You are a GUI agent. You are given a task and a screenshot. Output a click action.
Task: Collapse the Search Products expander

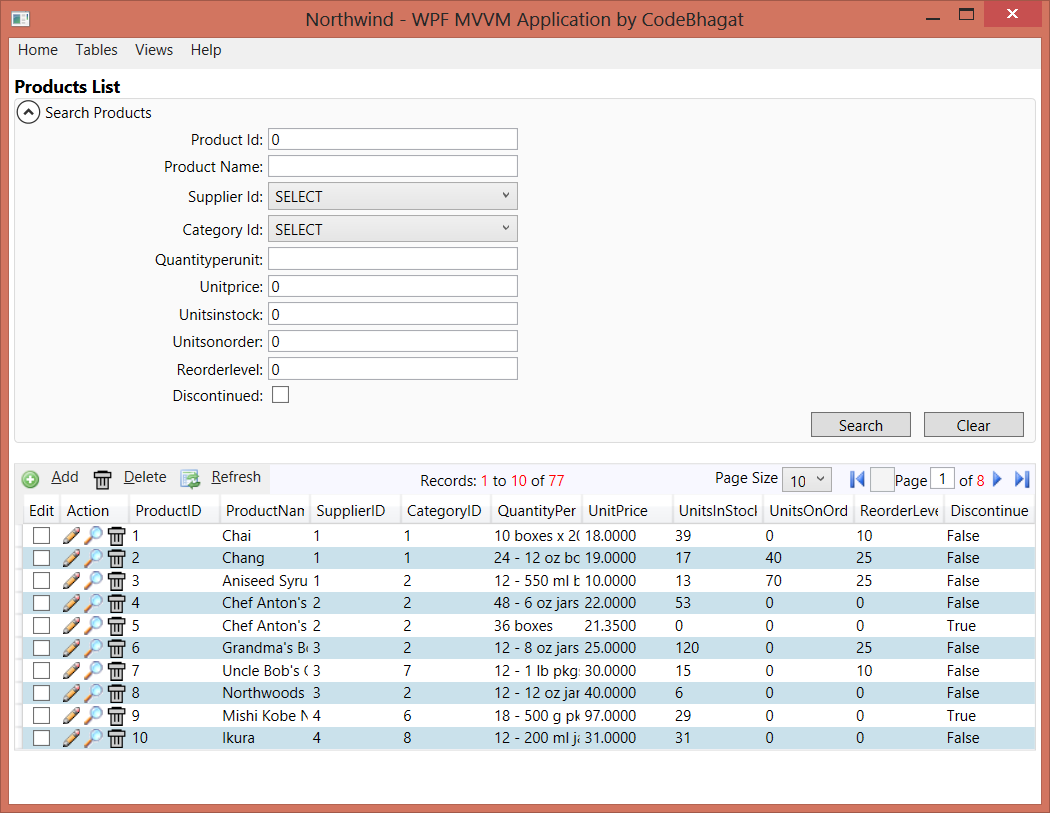click(29, 113)
